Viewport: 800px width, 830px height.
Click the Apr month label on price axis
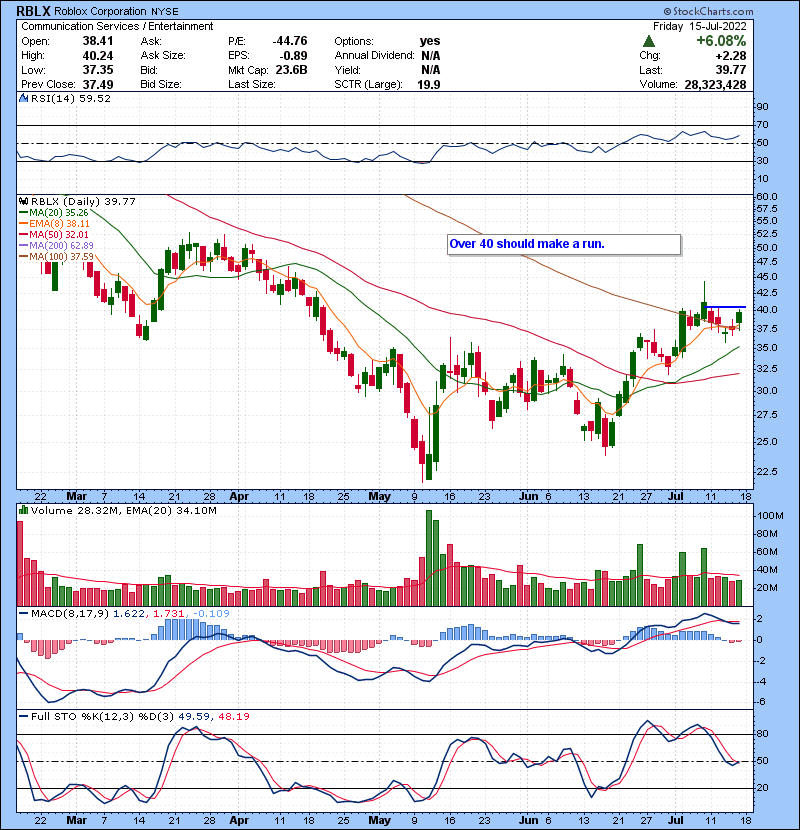[237, 495]
